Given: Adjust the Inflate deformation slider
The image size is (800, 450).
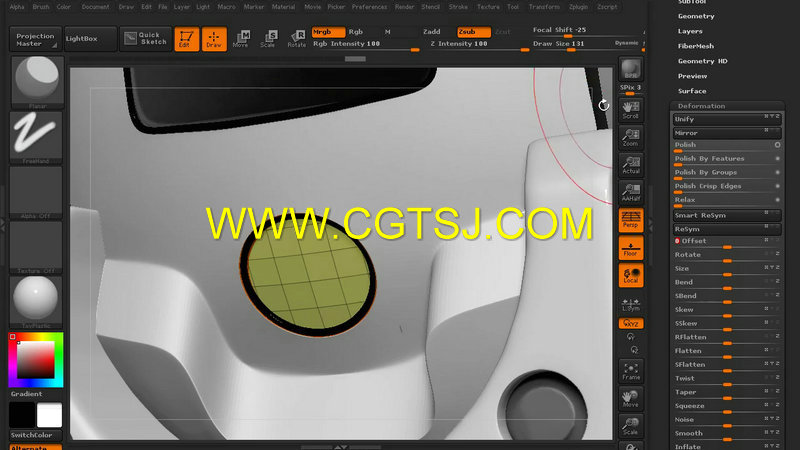Looking at the screenshot, I should 727,446.
